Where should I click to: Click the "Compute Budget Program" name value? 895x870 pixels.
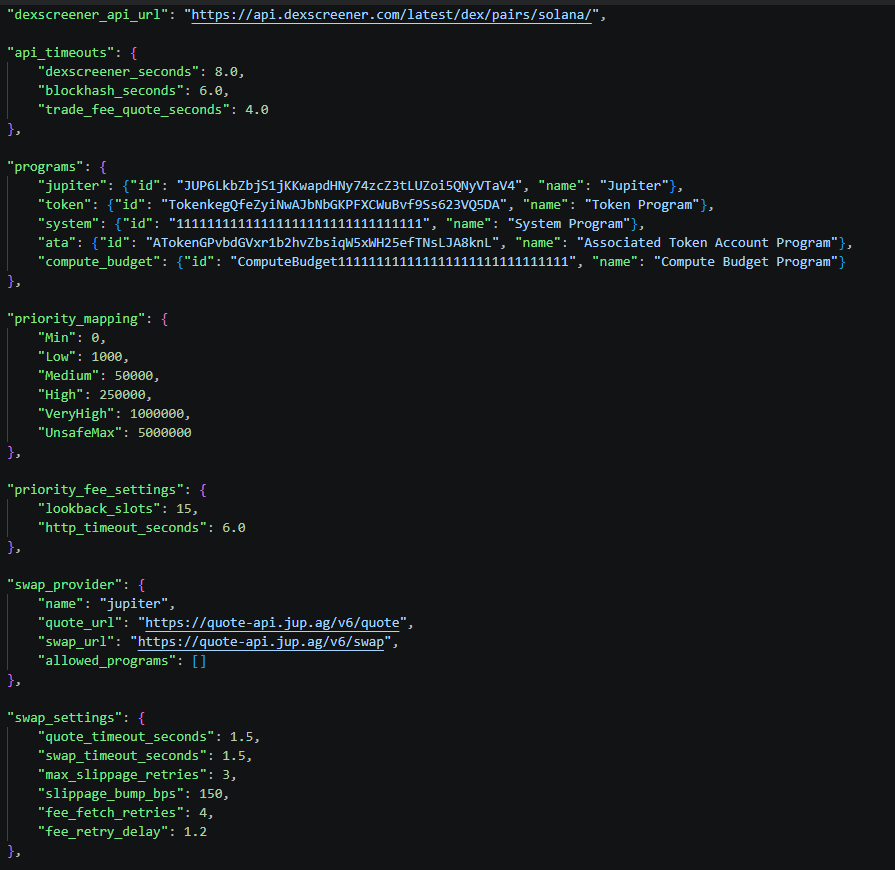[746, 262]
